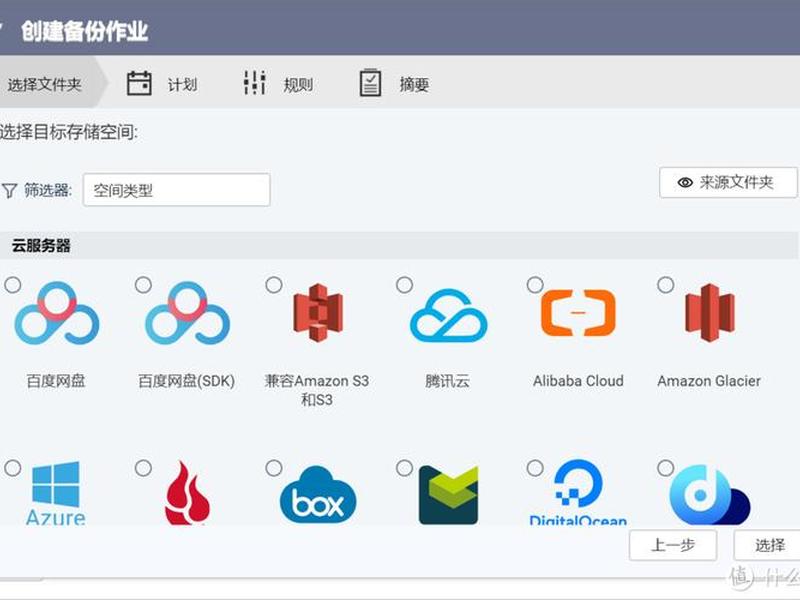Click the blue circular d cloud logo
Viewport: 800px width, 600px height.
pyautogui.click(x=710, y=494)
